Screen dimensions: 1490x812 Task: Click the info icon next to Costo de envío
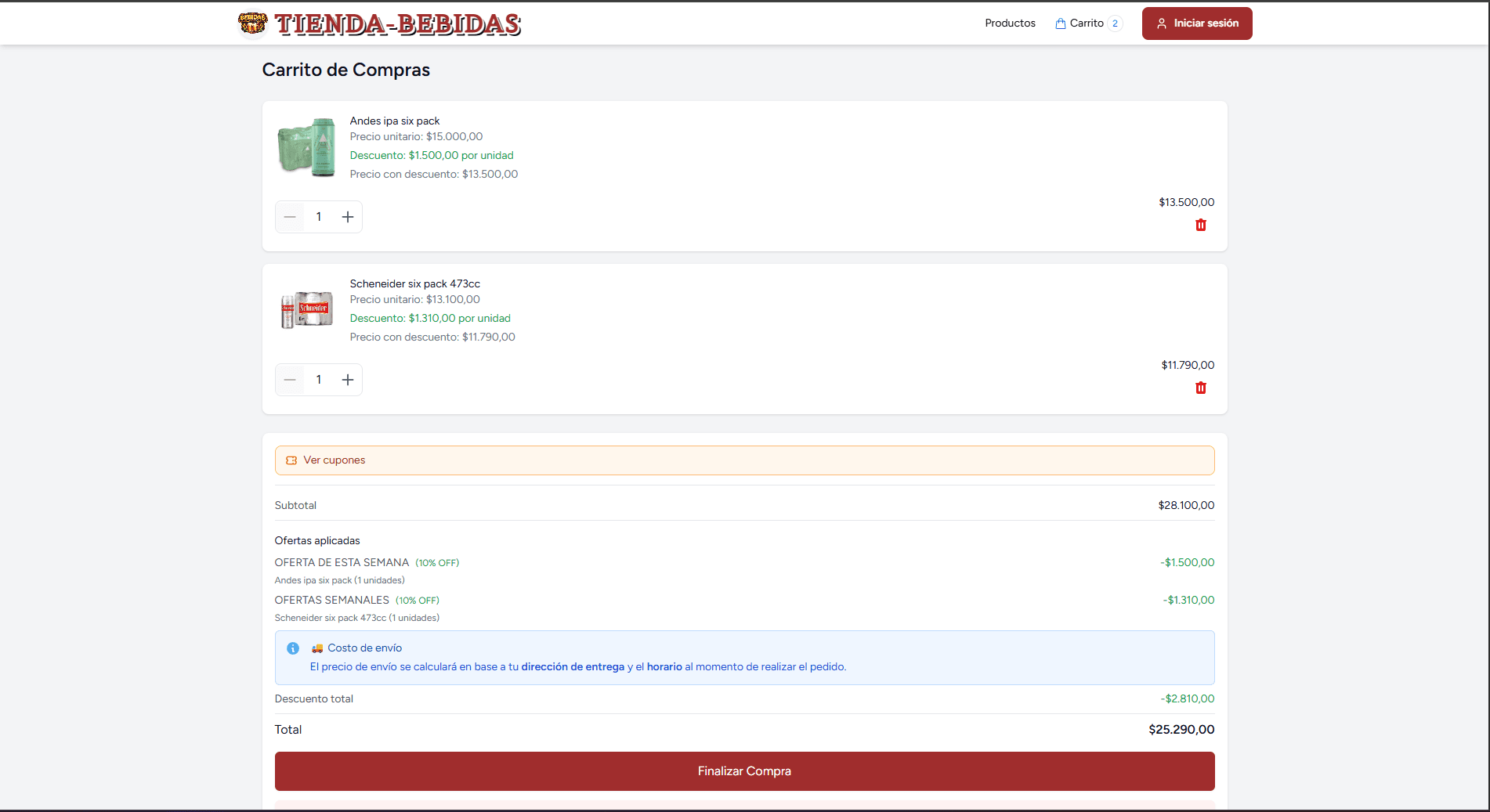tap(293, 648)
